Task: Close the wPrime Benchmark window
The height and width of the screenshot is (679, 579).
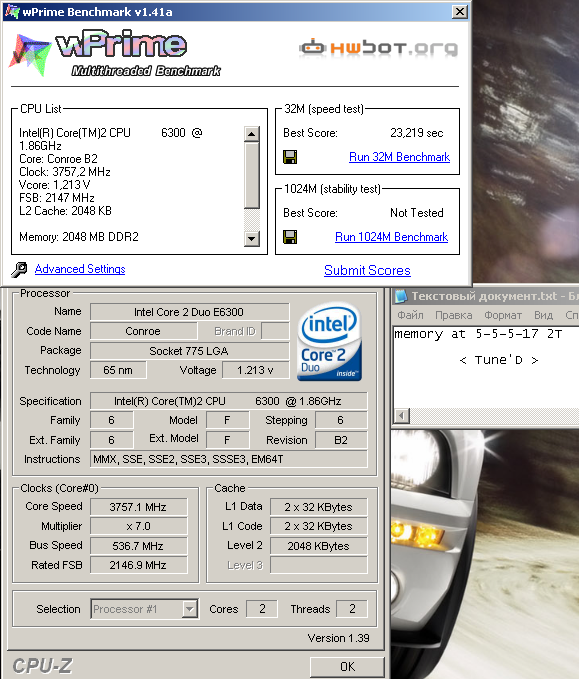Action: coord(459,12)
